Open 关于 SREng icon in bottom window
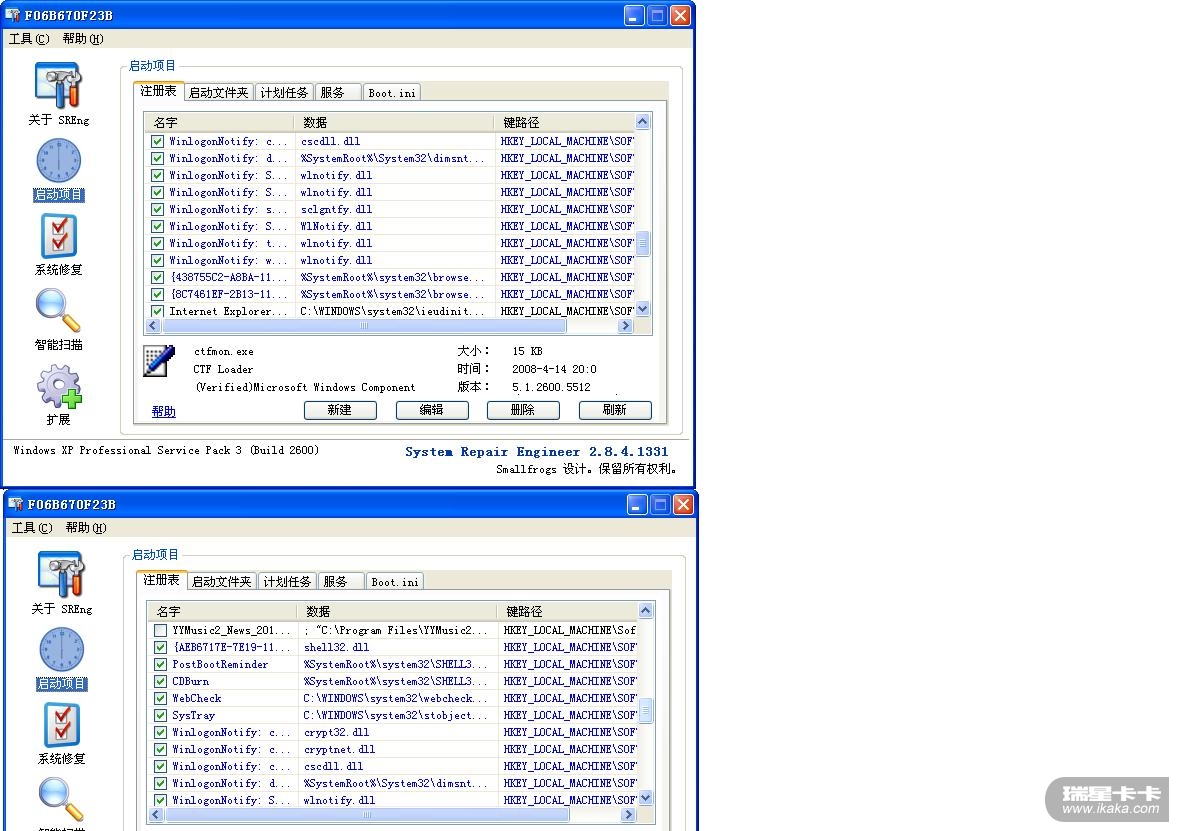The image size is (1181, 831). (61, 575)
